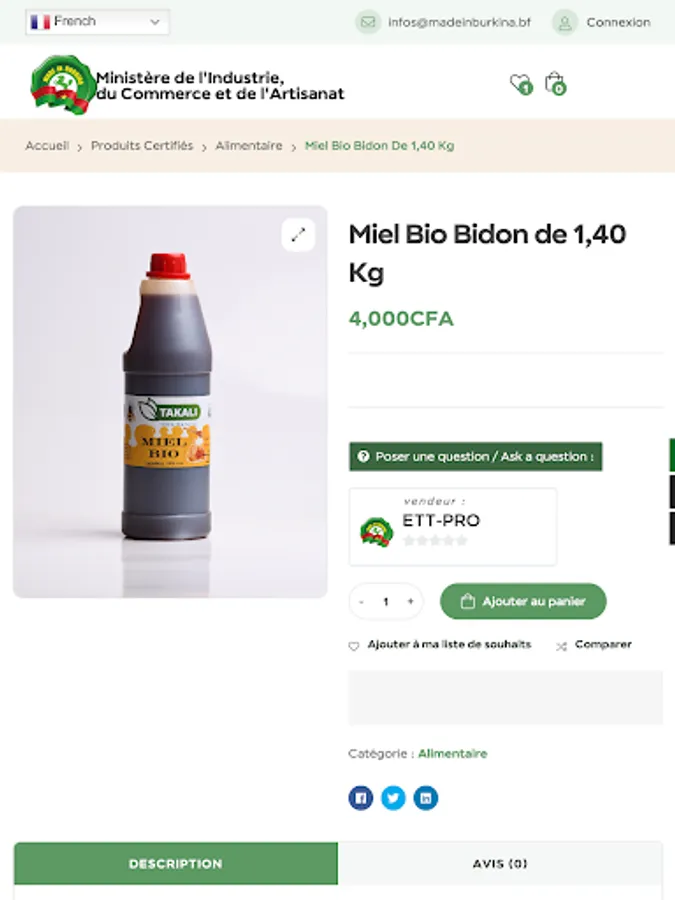Click Poser une question button
This screenshot has height=900, width=675.
(475, 457)
